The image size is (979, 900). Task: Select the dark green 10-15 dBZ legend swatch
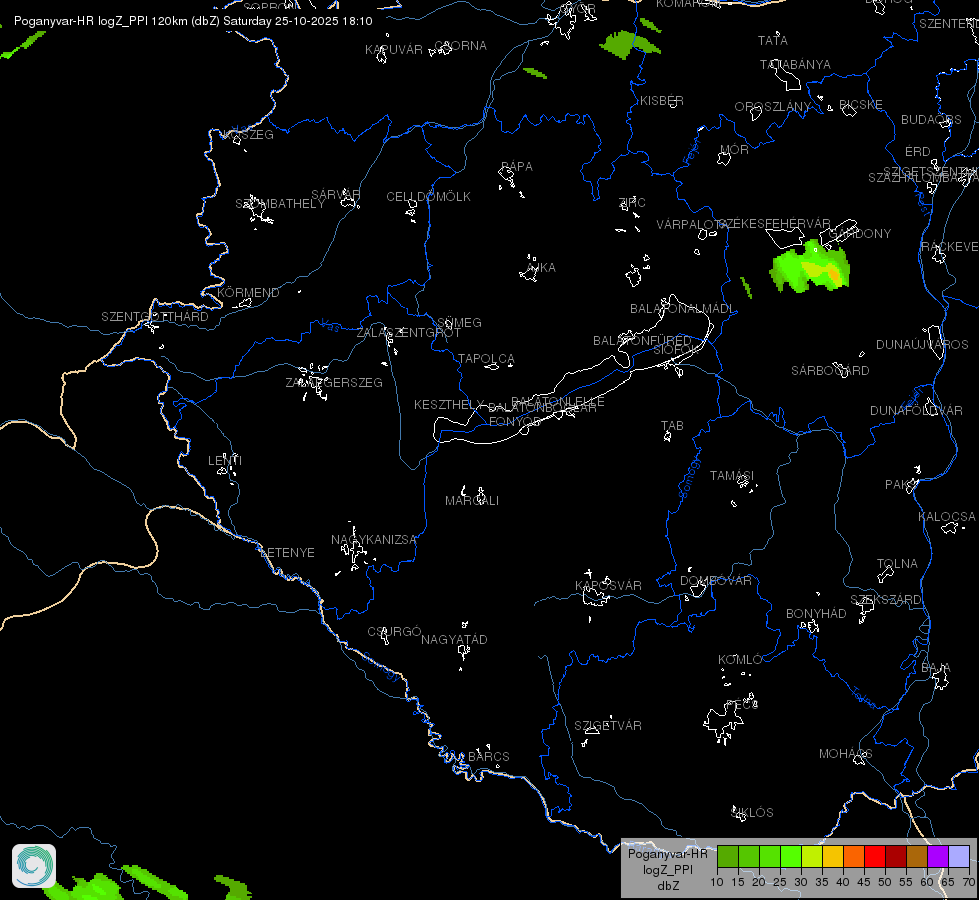click(x=728, y=856)
